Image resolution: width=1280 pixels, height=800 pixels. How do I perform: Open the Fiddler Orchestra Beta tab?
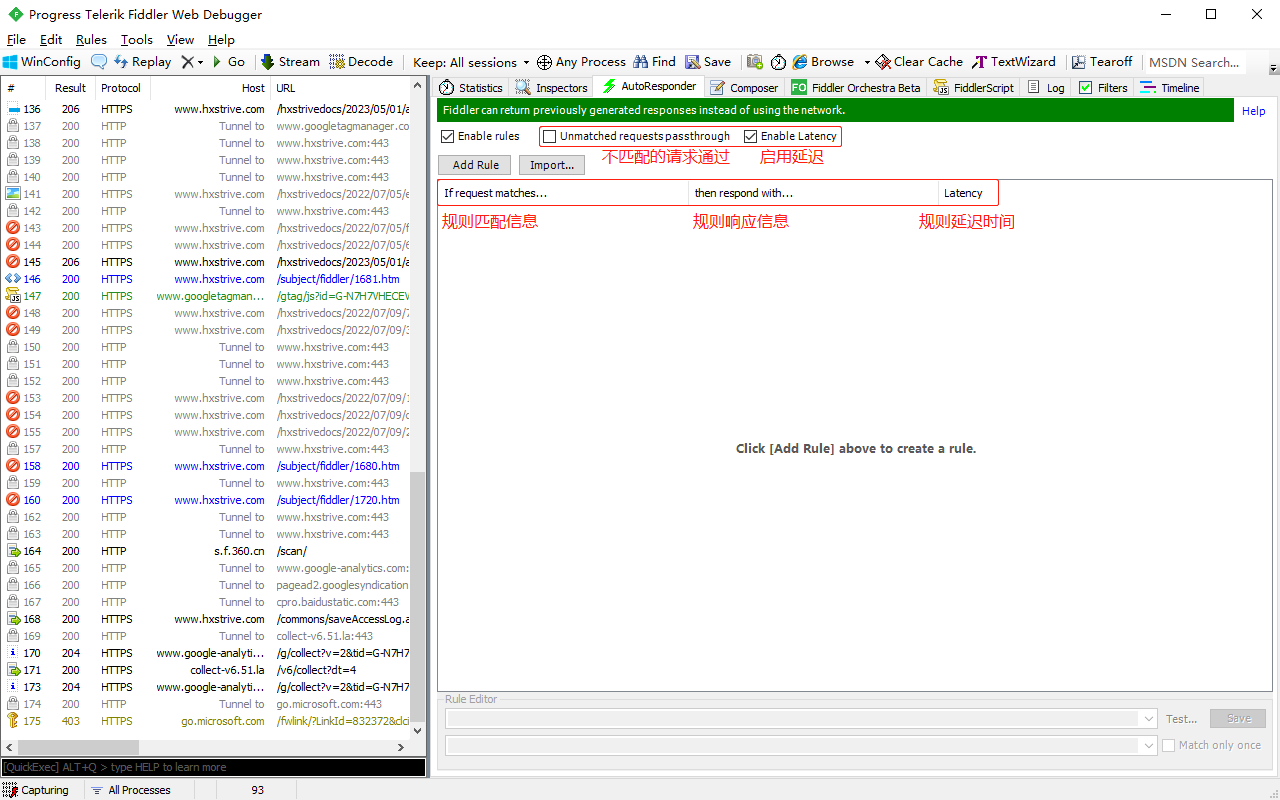pos(856,88)
